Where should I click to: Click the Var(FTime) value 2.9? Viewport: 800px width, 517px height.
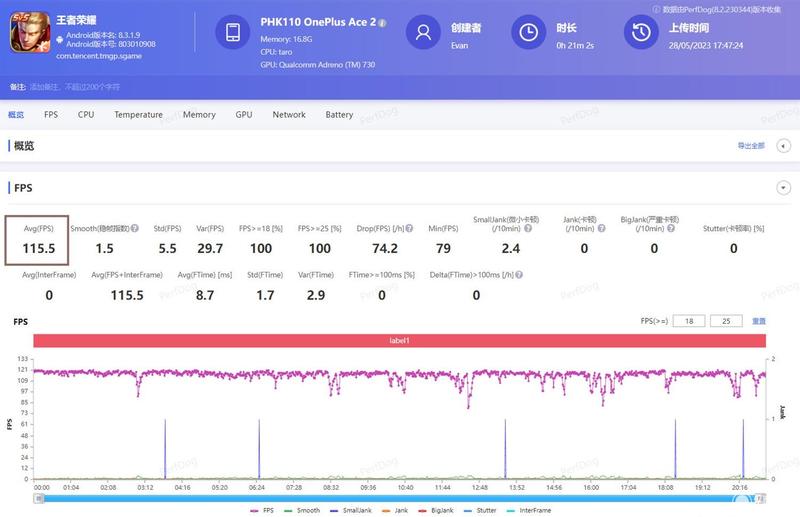click(x=316, y=296)
